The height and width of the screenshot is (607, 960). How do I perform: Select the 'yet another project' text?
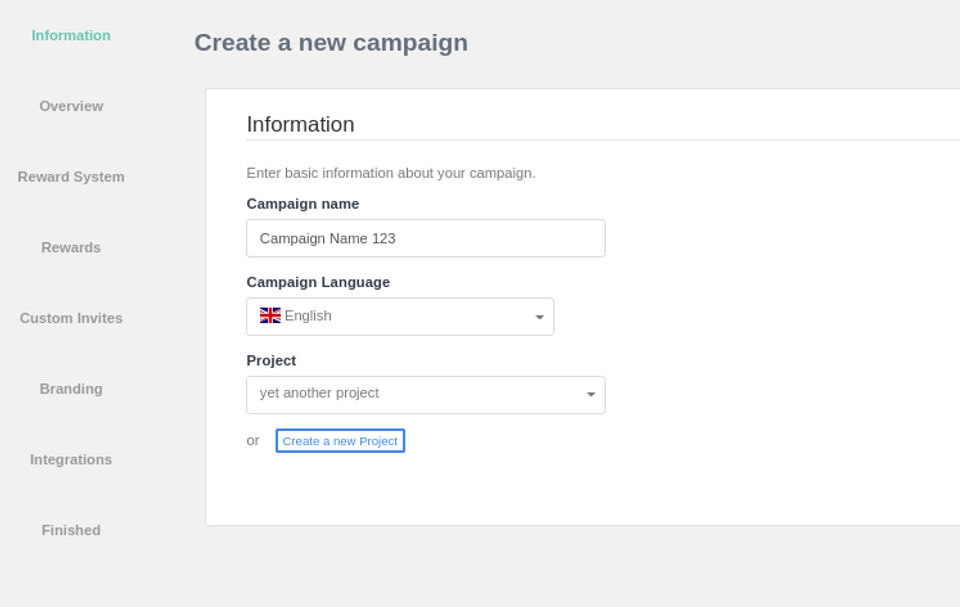pos(319,393)
